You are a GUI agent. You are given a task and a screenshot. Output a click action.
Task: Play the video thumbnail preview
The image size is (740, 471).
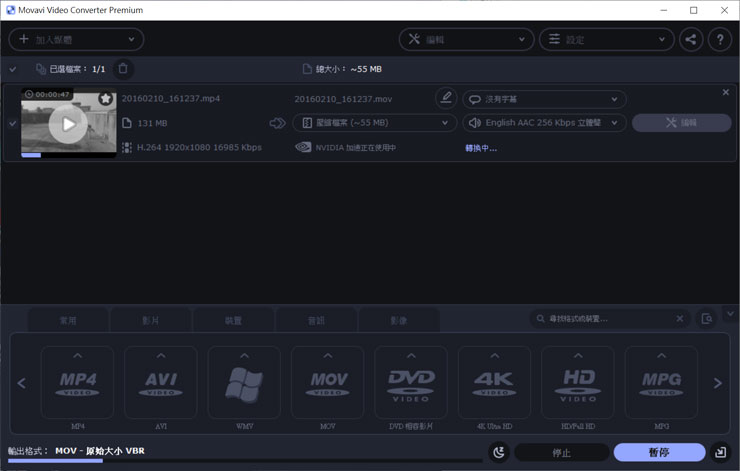[x=68, y=124]
